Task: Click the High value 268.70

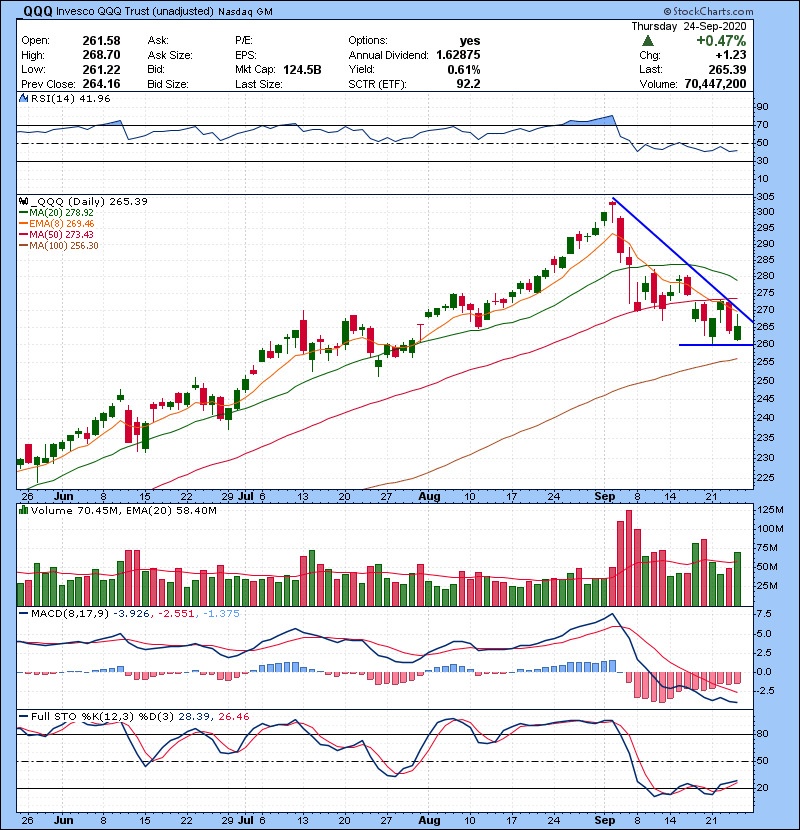Action: point(101,55)
